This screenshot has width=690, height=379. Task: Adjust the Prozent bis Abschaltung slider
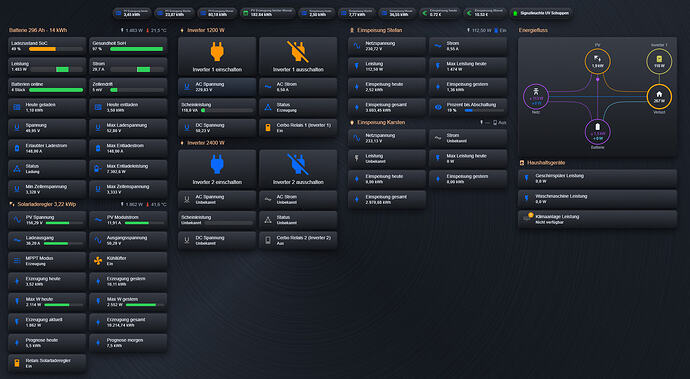[484, 110]
